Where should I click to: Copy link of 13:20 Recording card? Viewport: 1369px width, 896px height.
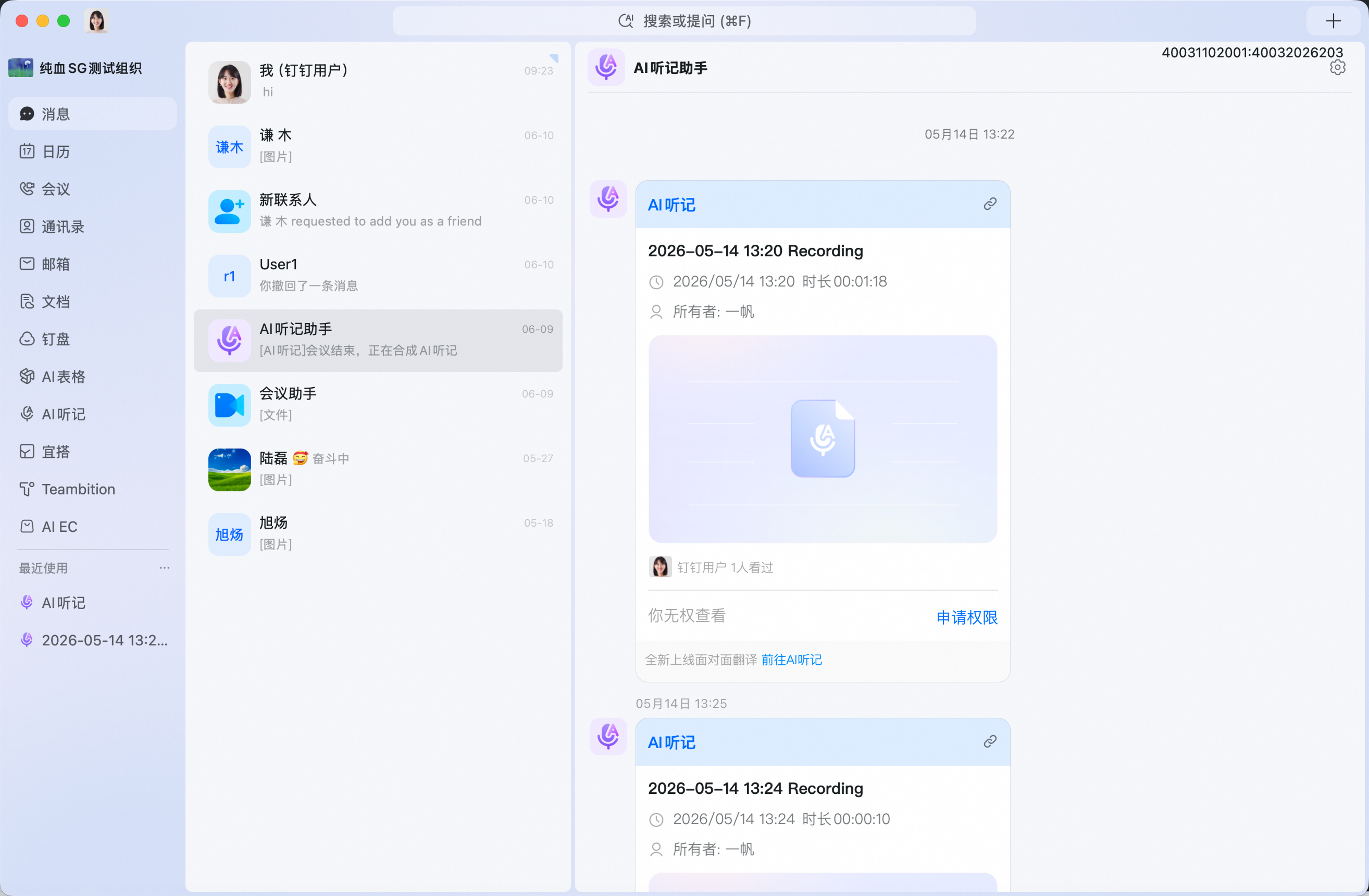tap(990, 204)
